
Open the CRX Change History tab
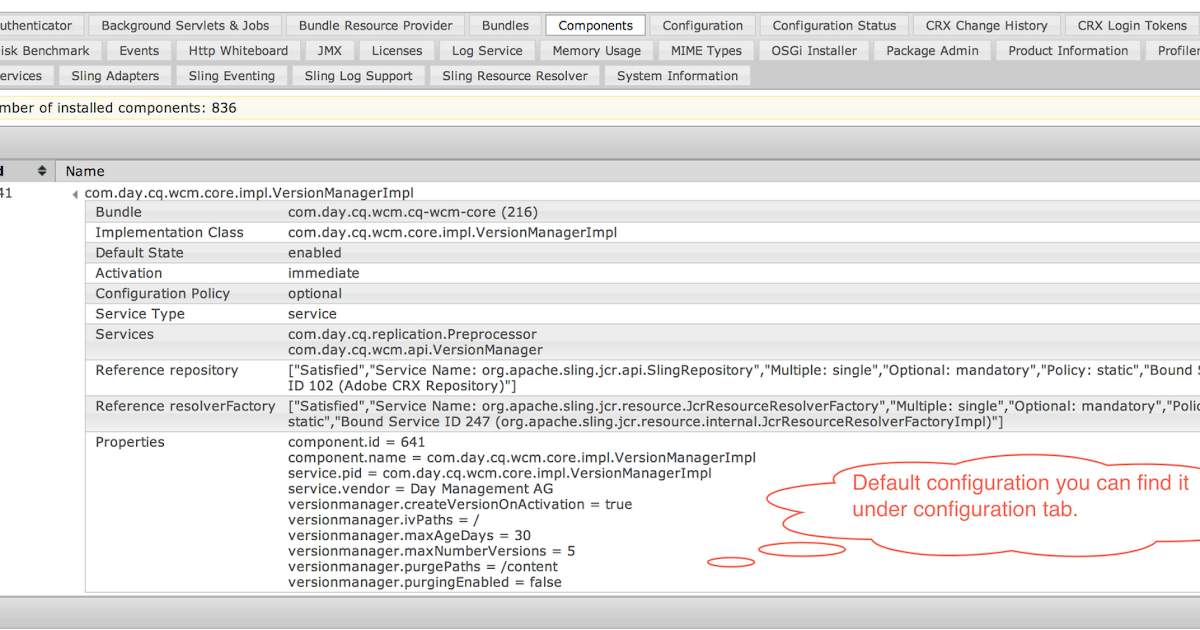coord(986,24)
